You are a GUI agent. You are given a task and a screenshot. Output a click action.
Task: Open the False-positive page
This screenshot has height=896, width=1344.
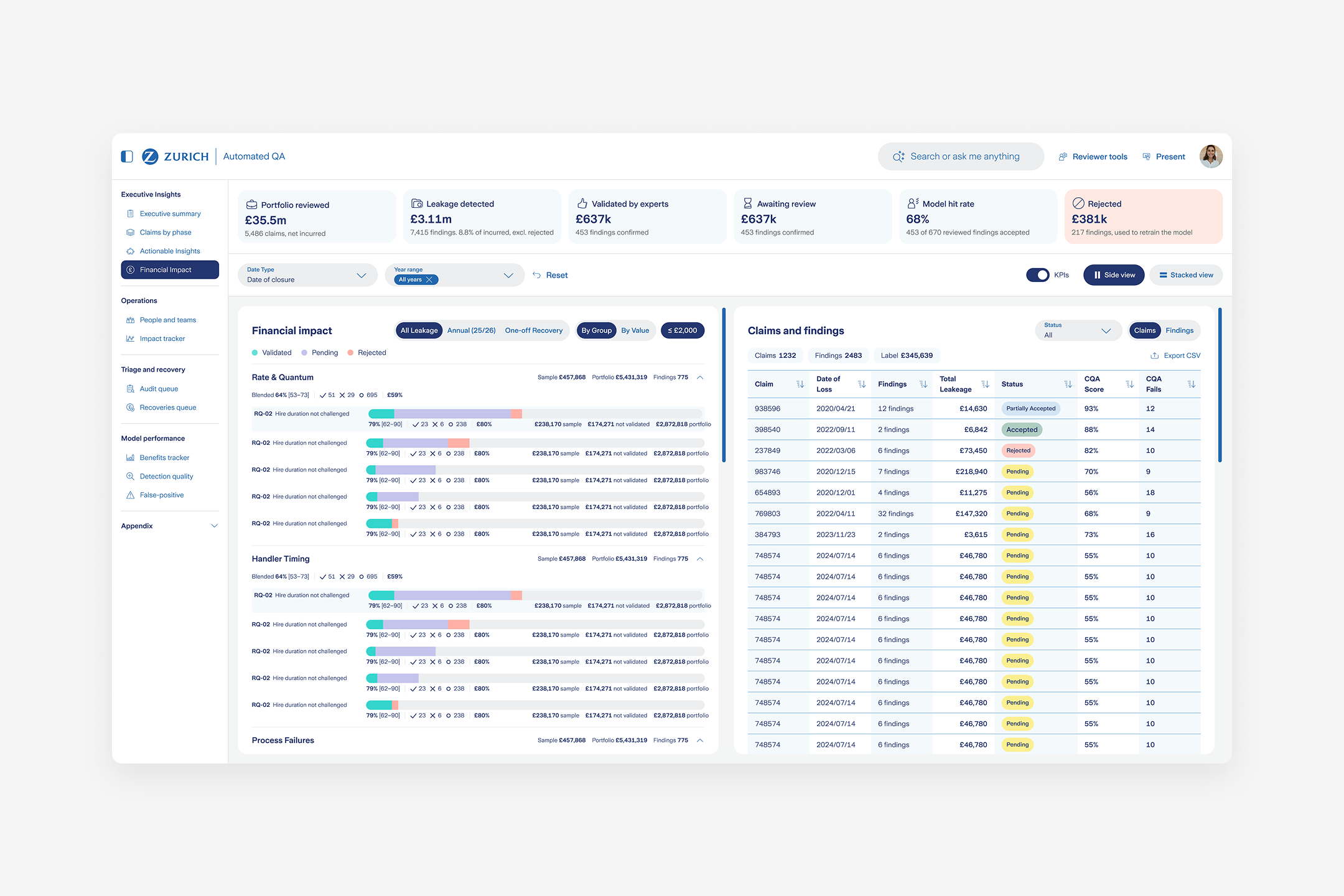click(x=162, y=495)
